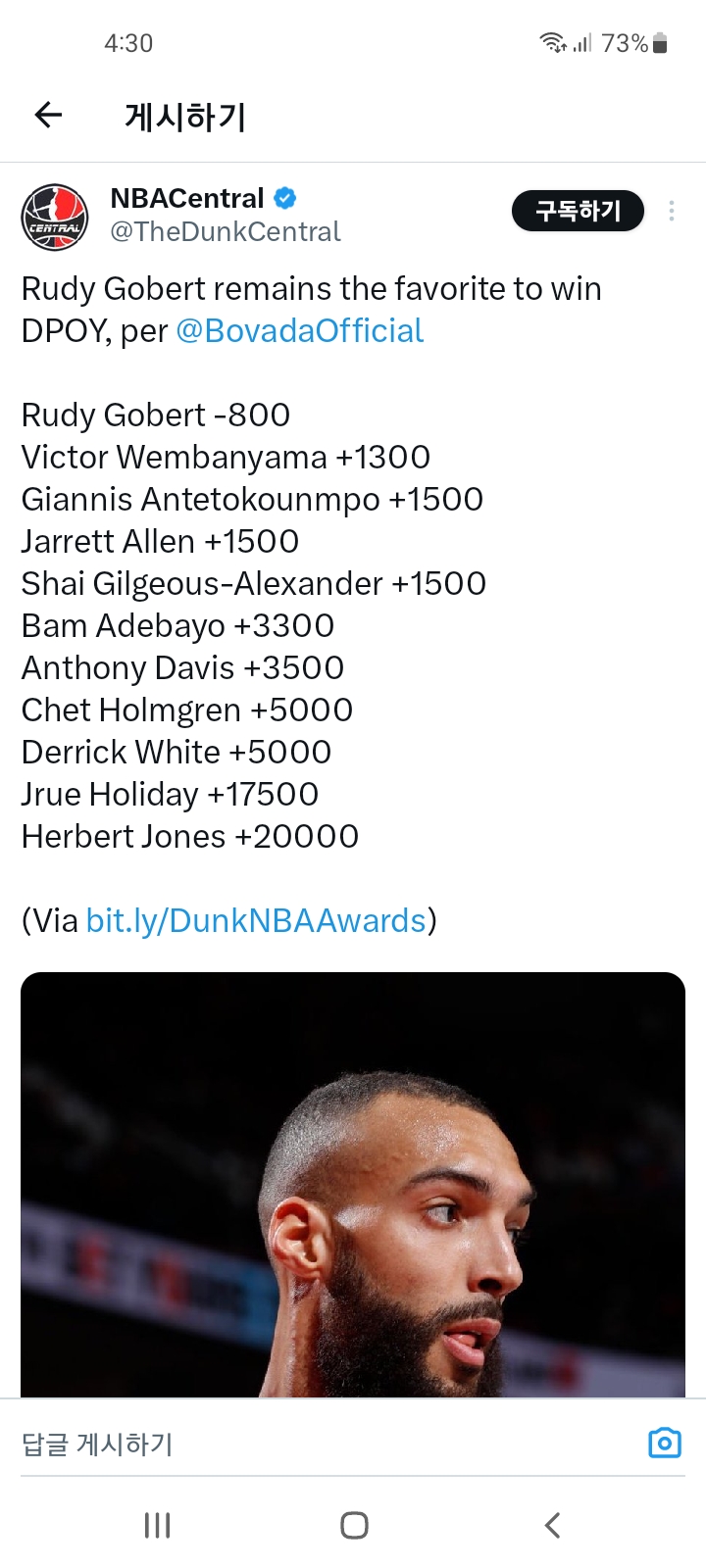Tap the @TheDunkCentral handle
The width and height of the screenshot is (706, 1568).
(226, 231)
